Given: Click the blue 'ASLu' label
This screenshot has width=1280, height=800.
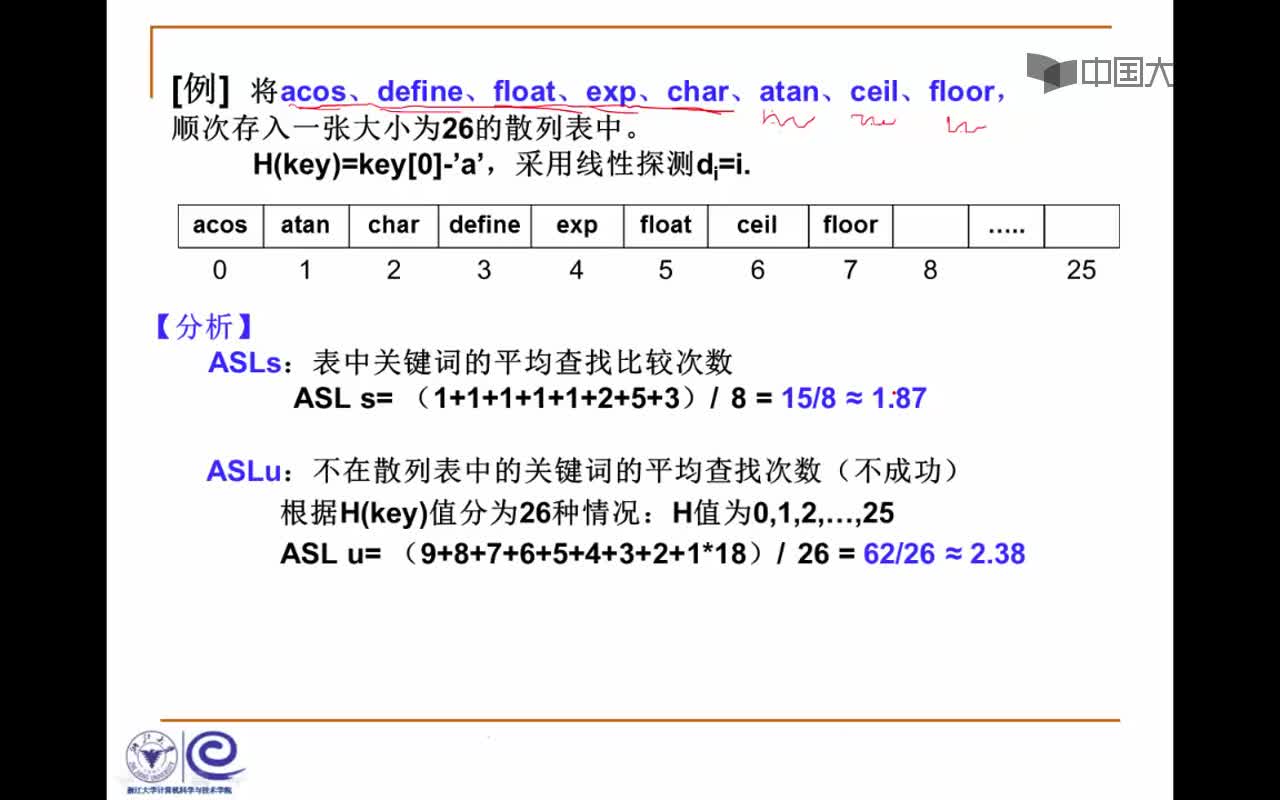Looking at the screenshot, I should click(245, 471).
